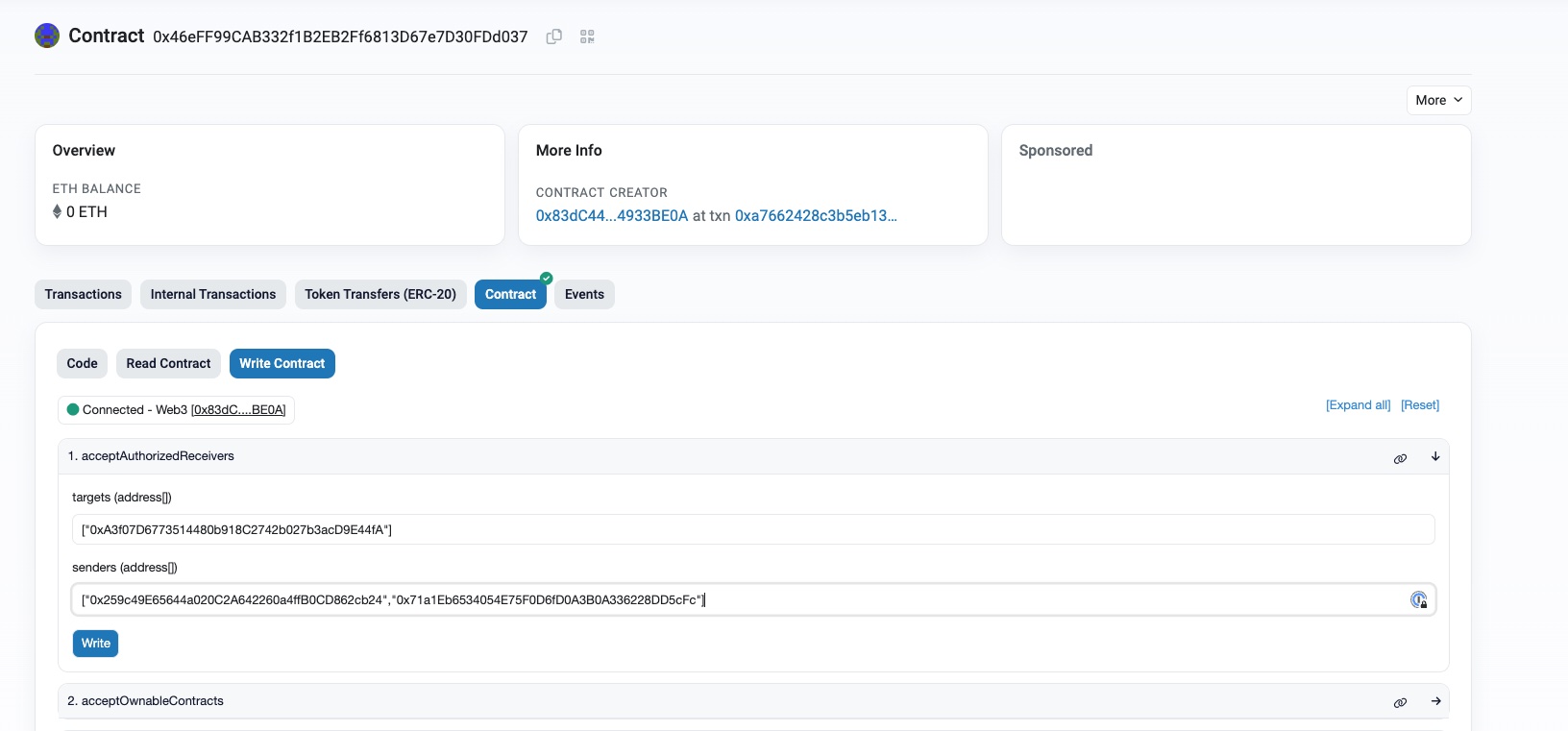Copy permalink for acceptOwnableContracts method
This screenshot has height=731, width=1568.
tap(1400, 702)
